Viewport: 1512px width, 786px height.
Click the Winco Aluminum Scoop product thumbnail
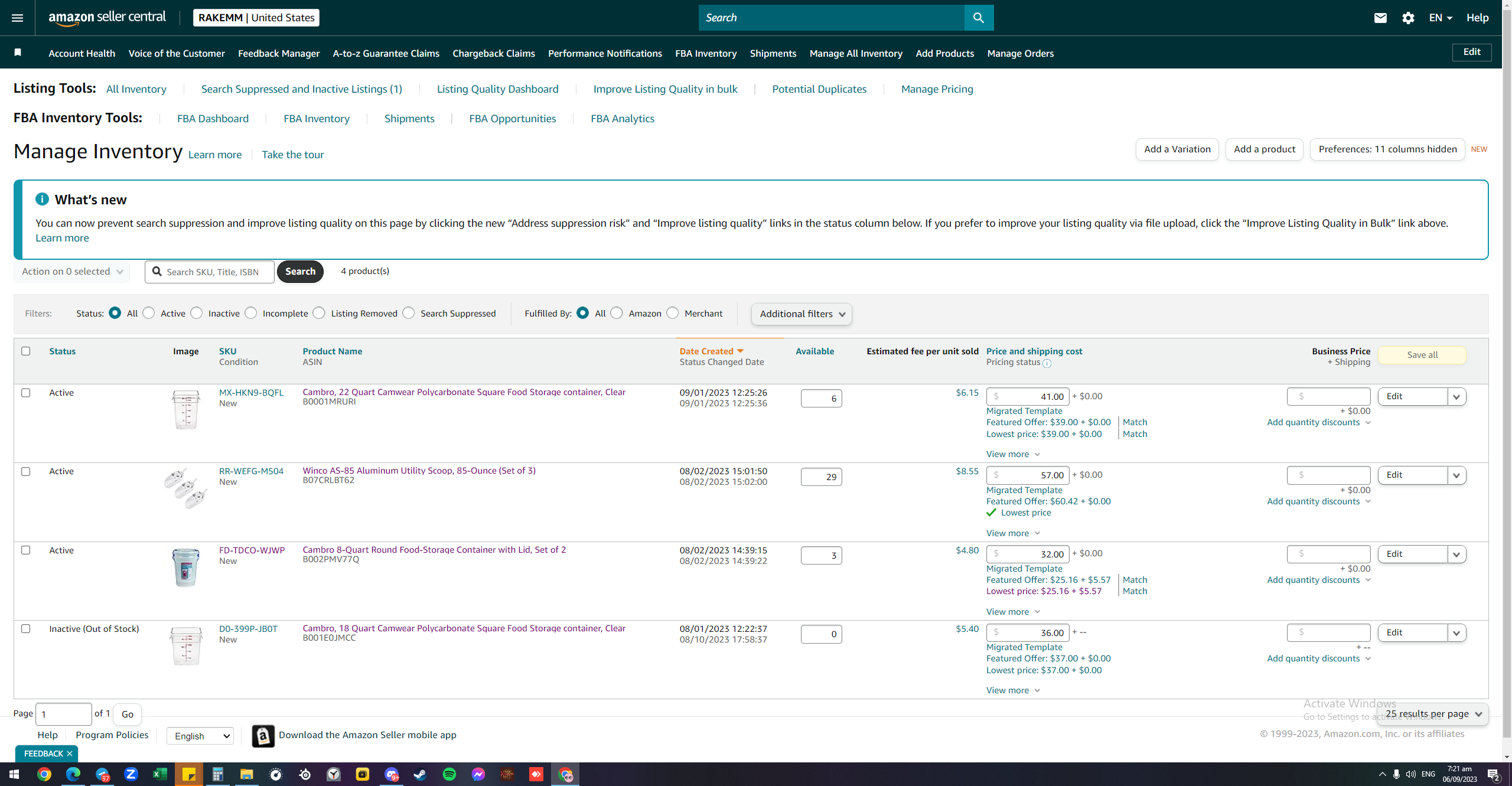pyautogui.click(x=186, y=488)
